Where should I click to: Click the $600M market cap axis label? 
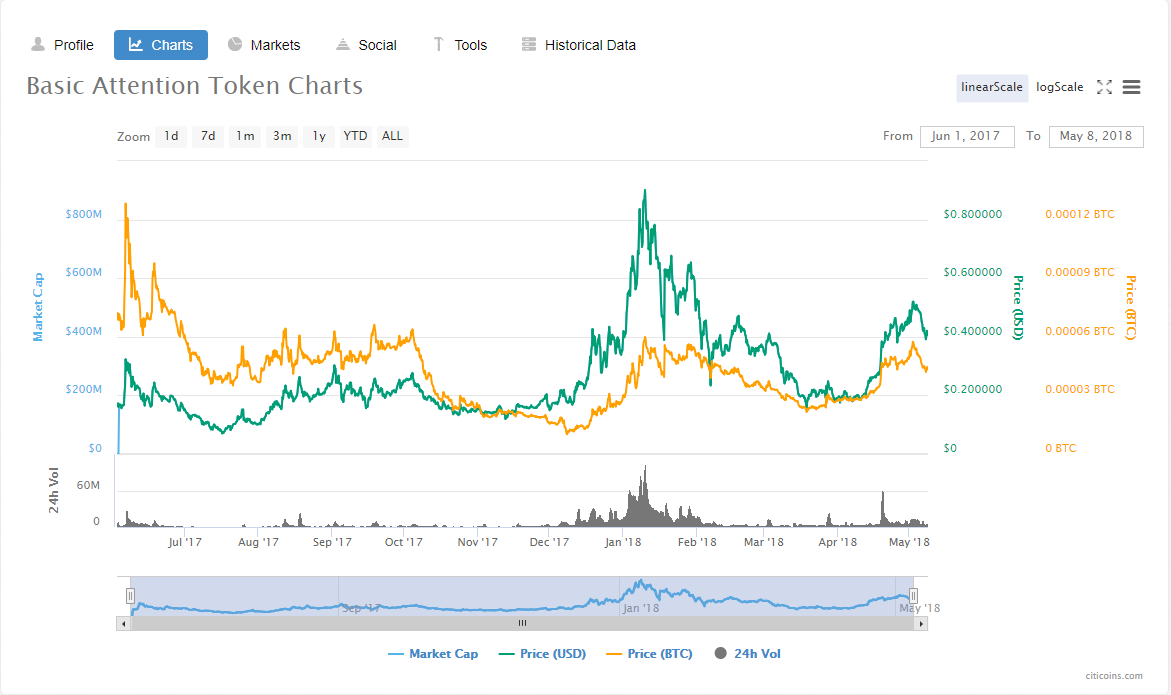point(84,272)
